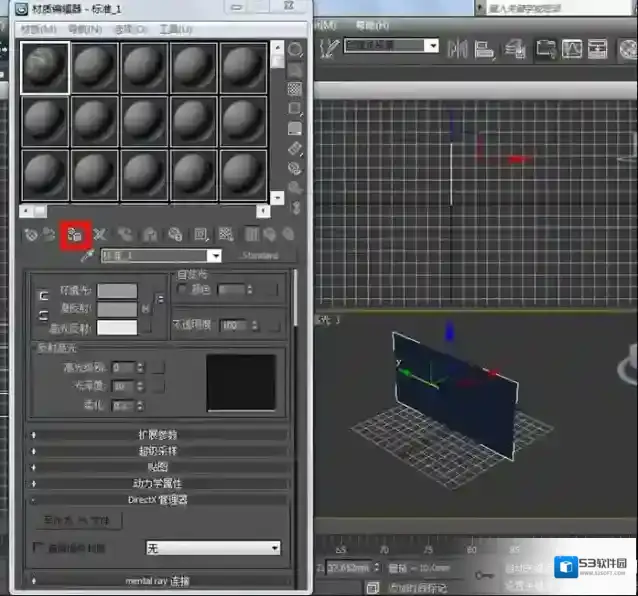Open 材质(M) menu in Material Editor

point(39,29)
